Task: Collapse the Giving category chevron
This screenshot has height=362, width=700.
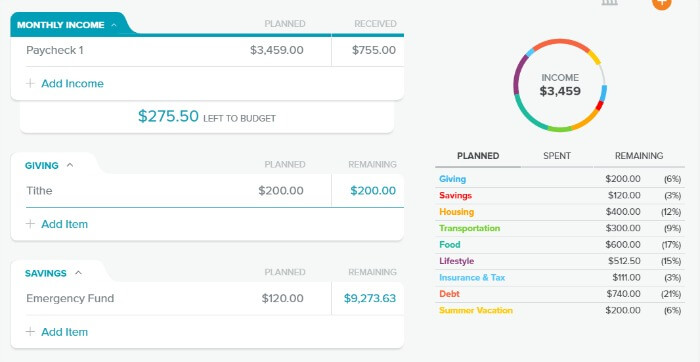Action: [x=70, y=165]
